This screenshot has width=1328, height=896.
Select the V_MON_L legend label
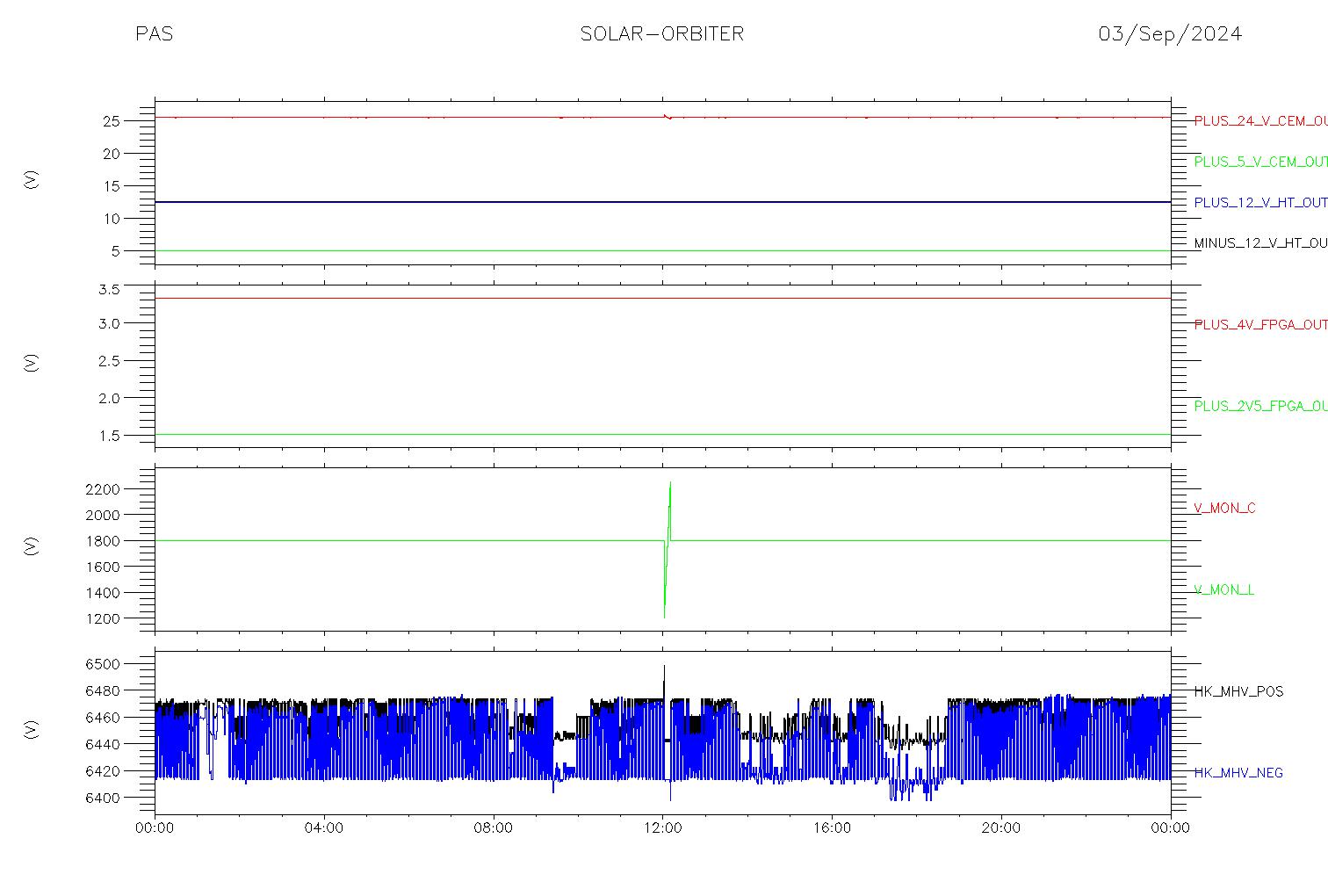[1223, 590]
